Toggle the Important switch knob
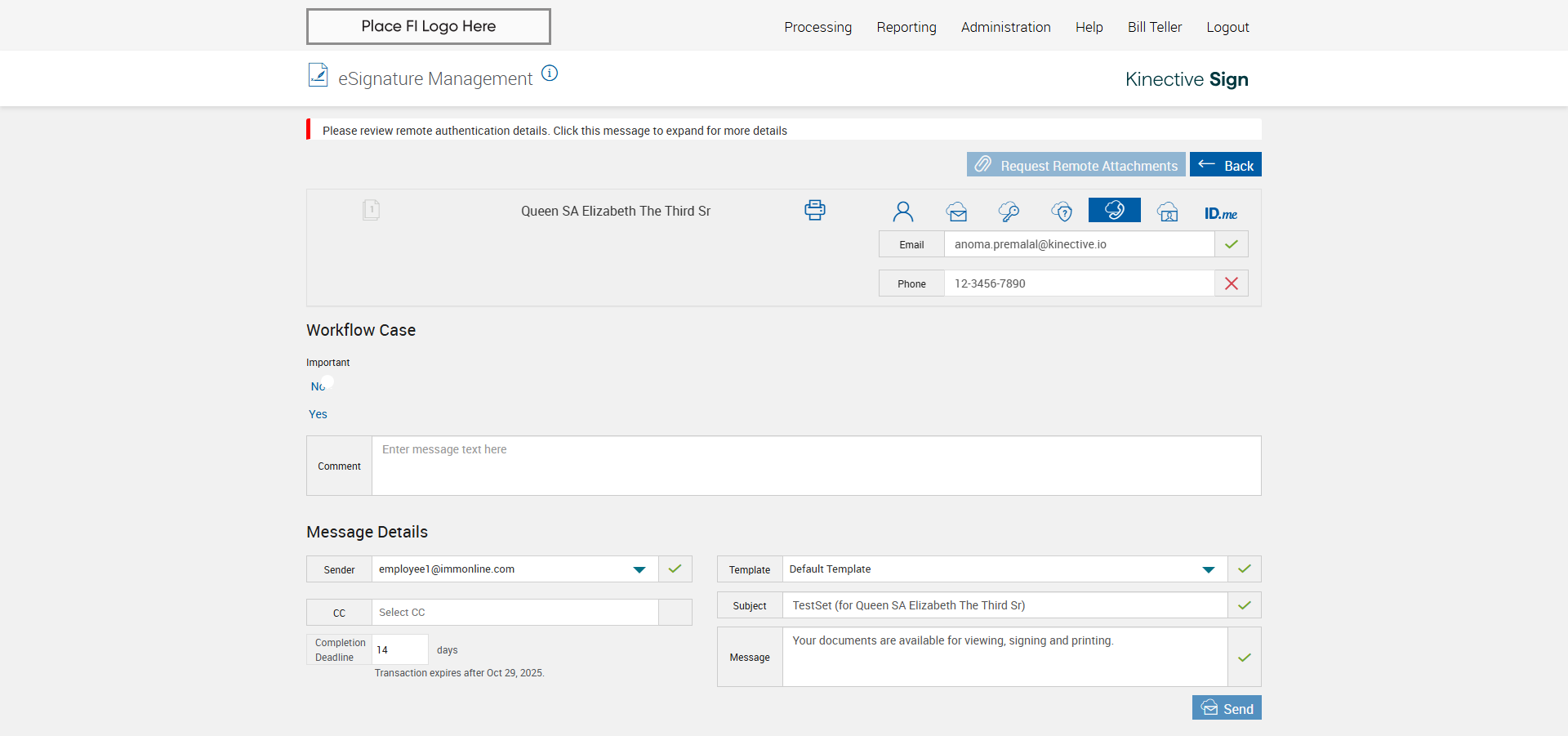The image size is (1568, 736). (327, 382)
